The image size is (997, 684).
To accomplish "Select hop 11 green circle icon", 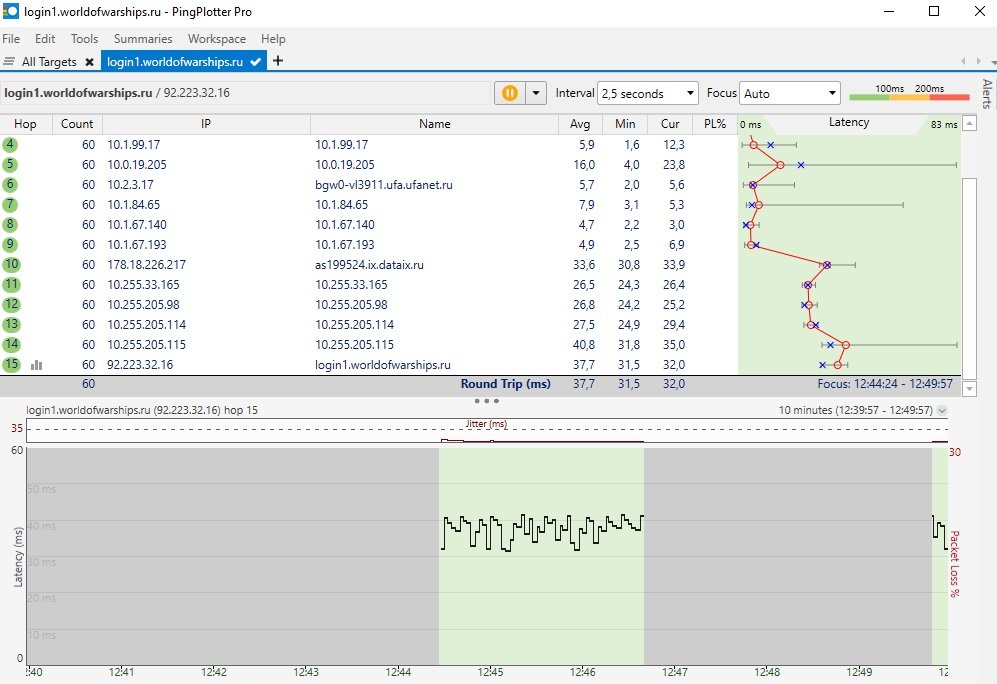I will [11, 285].
